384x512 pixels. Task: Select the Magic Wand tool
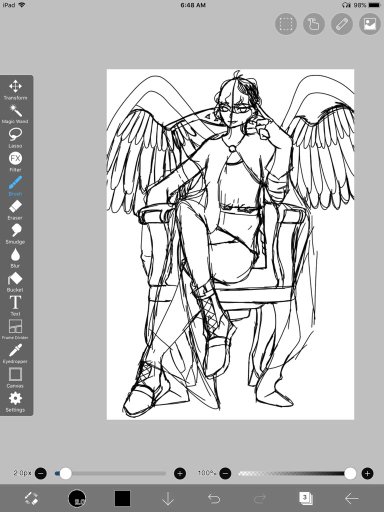pyautogui.click(x=15, y=114)
